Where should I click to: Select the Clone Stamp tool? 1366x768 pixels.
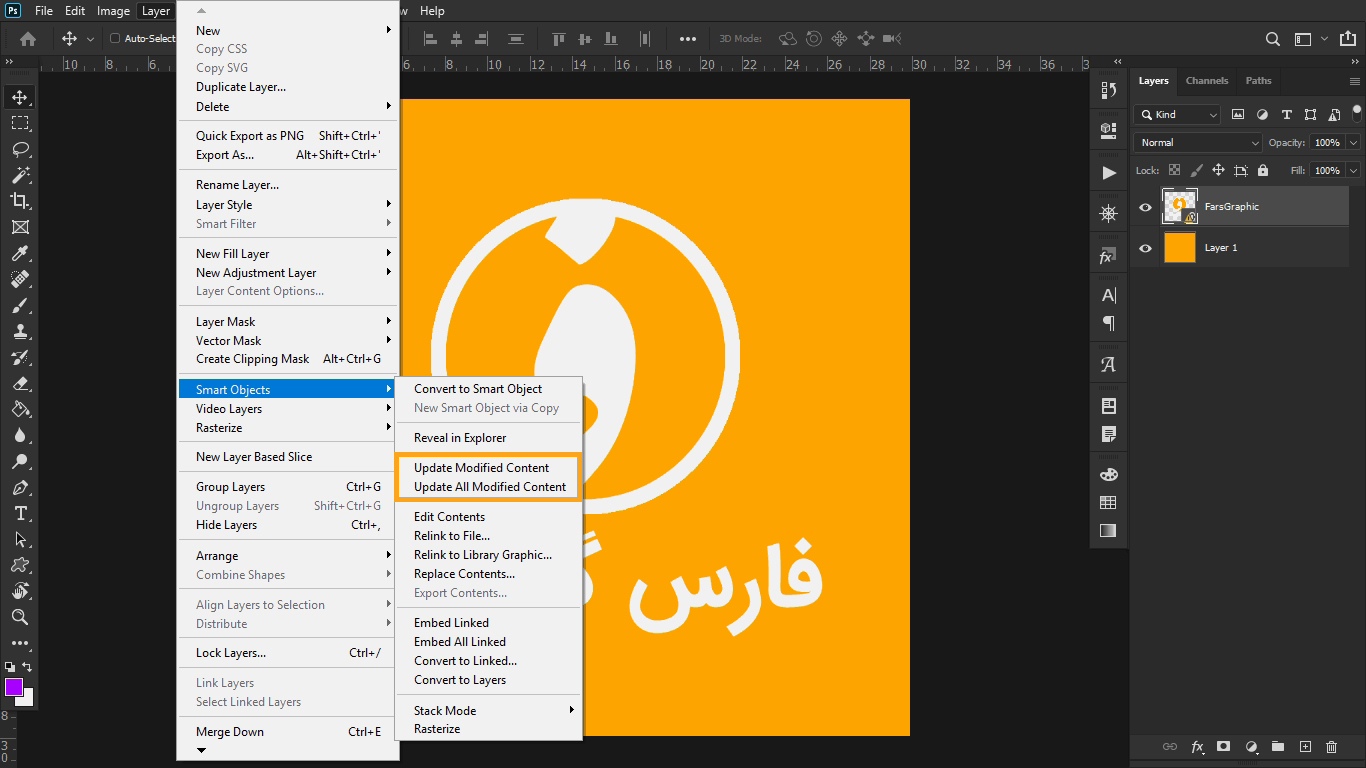[x=20, y=331]
